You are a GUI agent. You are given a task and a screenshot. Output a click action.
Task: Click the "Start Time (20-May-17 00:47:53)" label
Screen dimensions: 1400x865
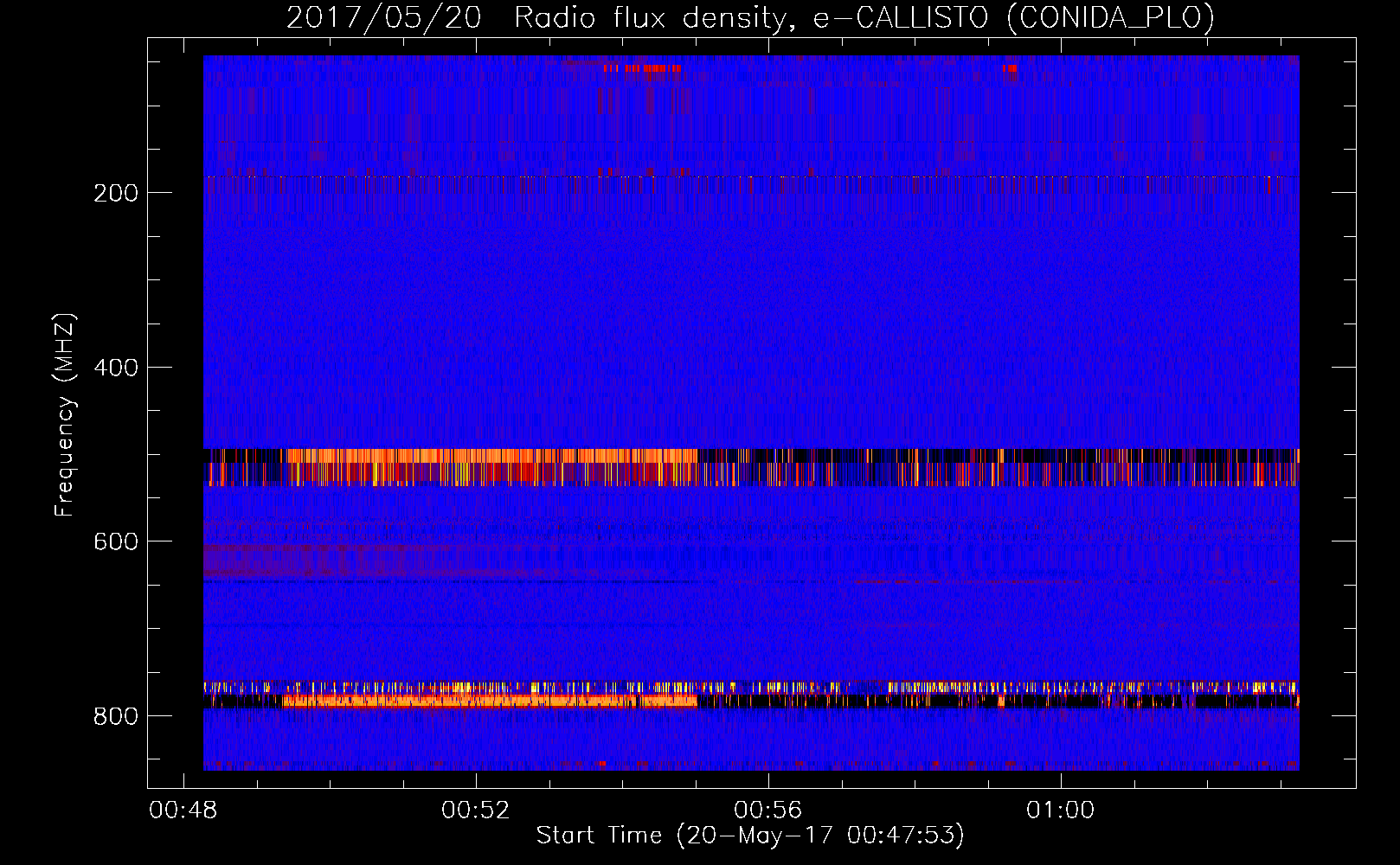(x=750, y=836)
